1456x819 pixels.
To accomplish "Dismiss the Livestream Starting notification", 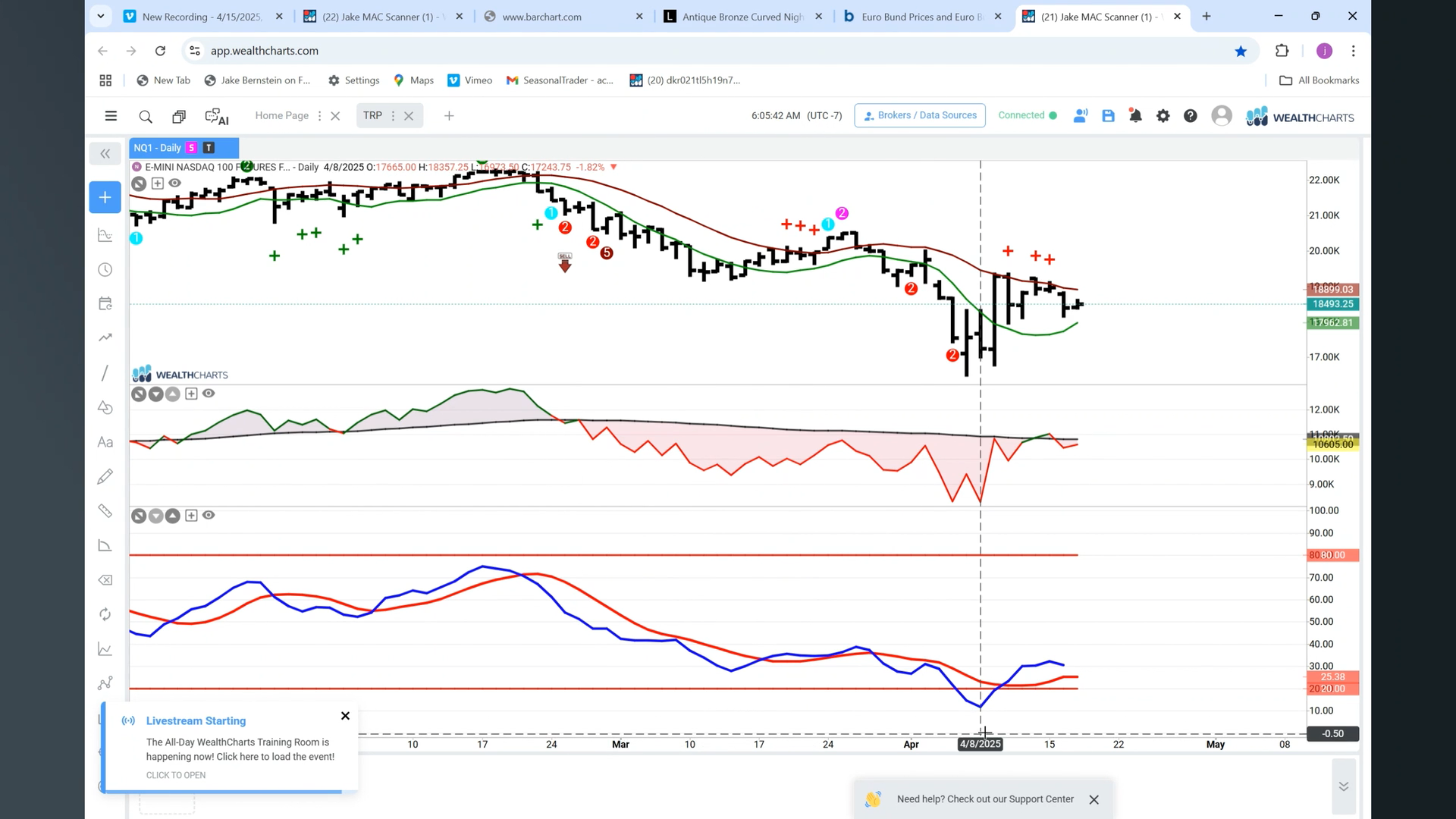I will coord(345,716).
